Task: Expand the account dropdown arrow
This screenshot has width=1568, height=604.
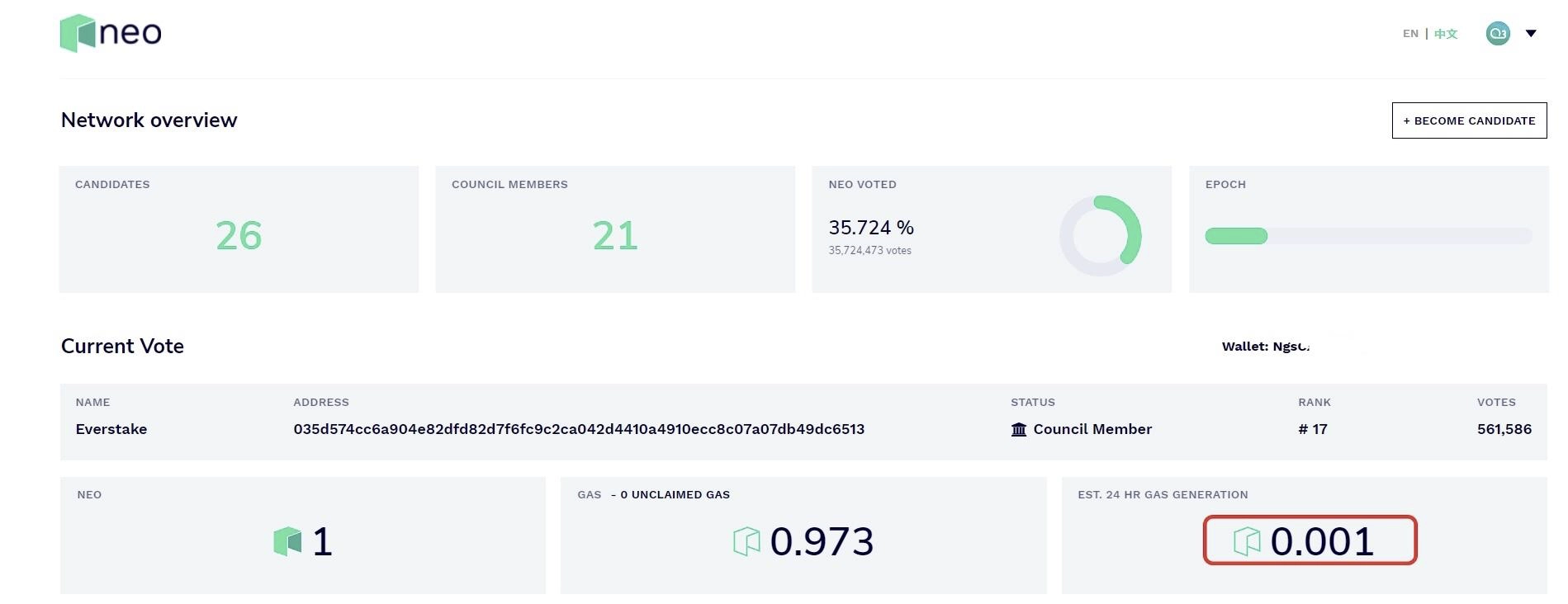Action: pos(1531,34)
